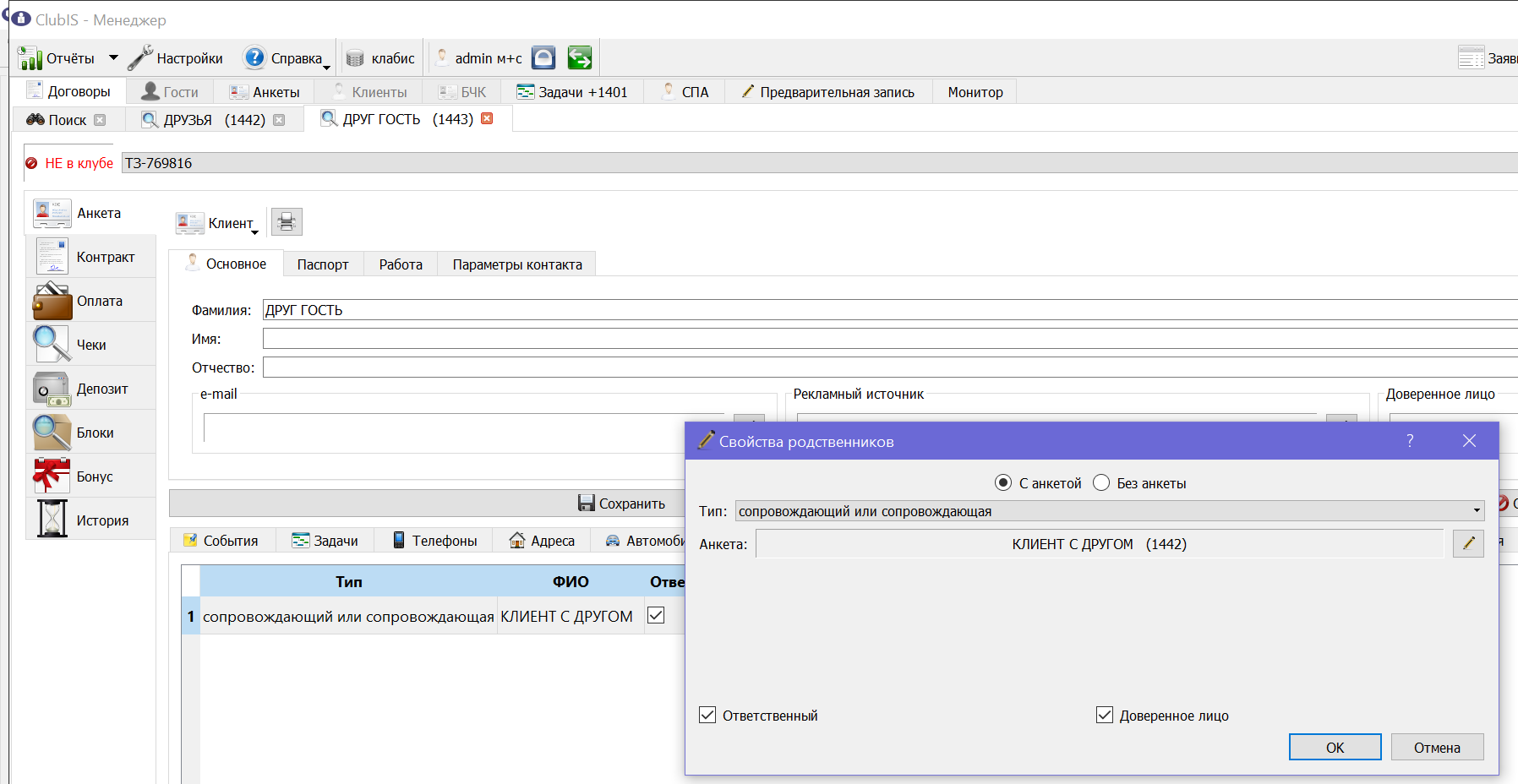Open the Задачи +1401 tab
The image size is (1518, 784).
tap(572, 92)
